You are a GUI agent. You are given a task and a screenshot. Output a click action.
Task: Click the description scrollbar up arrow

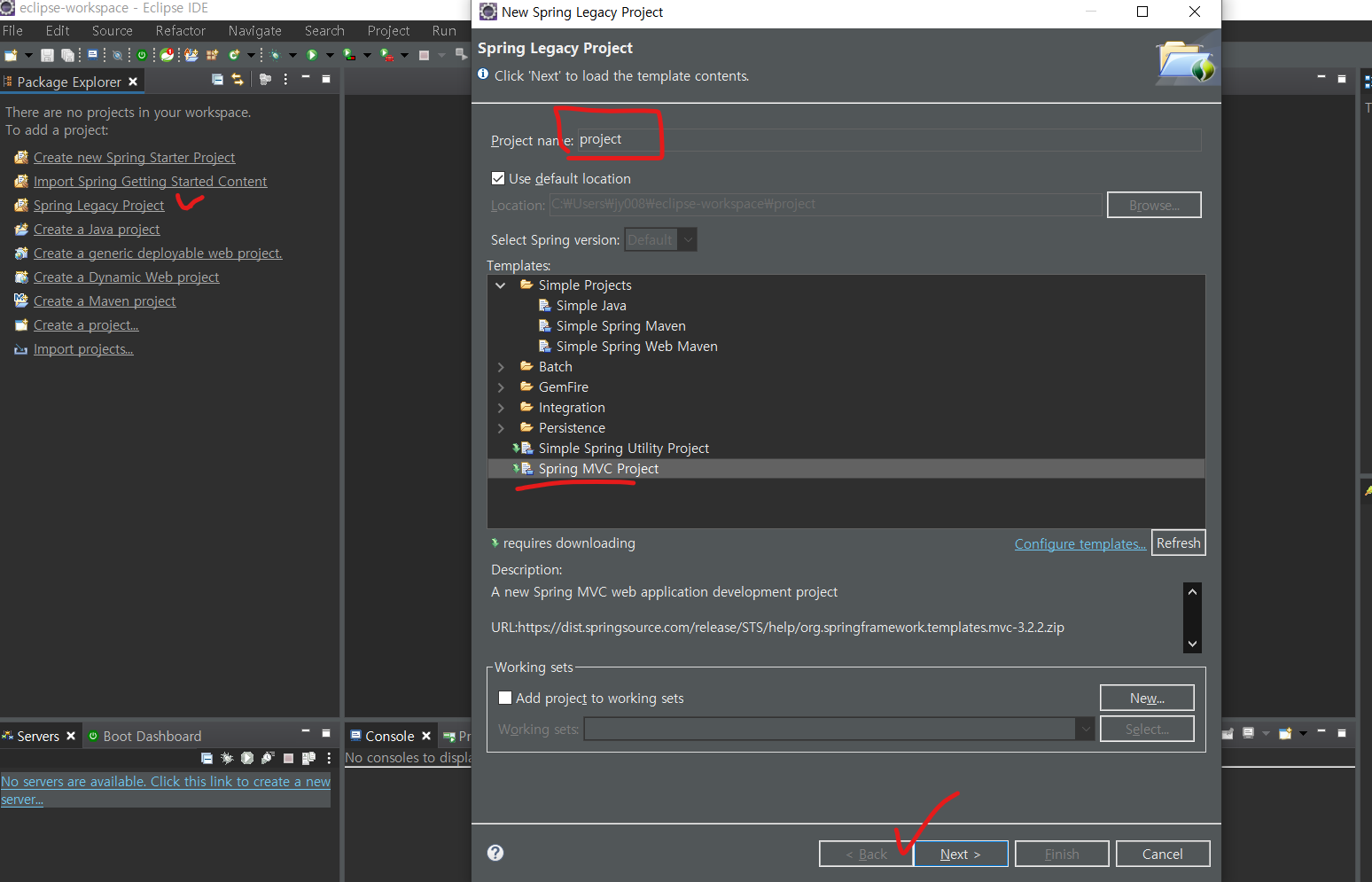pyautogui.click(x=1192, y=591)
